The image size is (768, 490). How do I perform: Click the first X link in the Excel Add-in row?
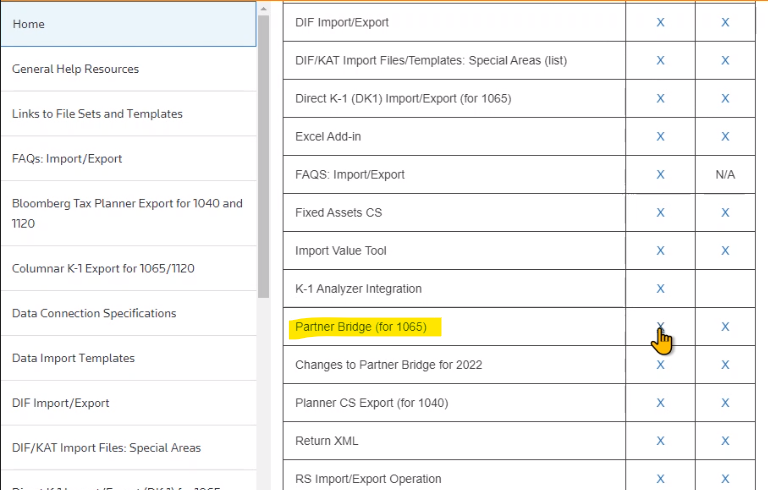click(660, 137)
